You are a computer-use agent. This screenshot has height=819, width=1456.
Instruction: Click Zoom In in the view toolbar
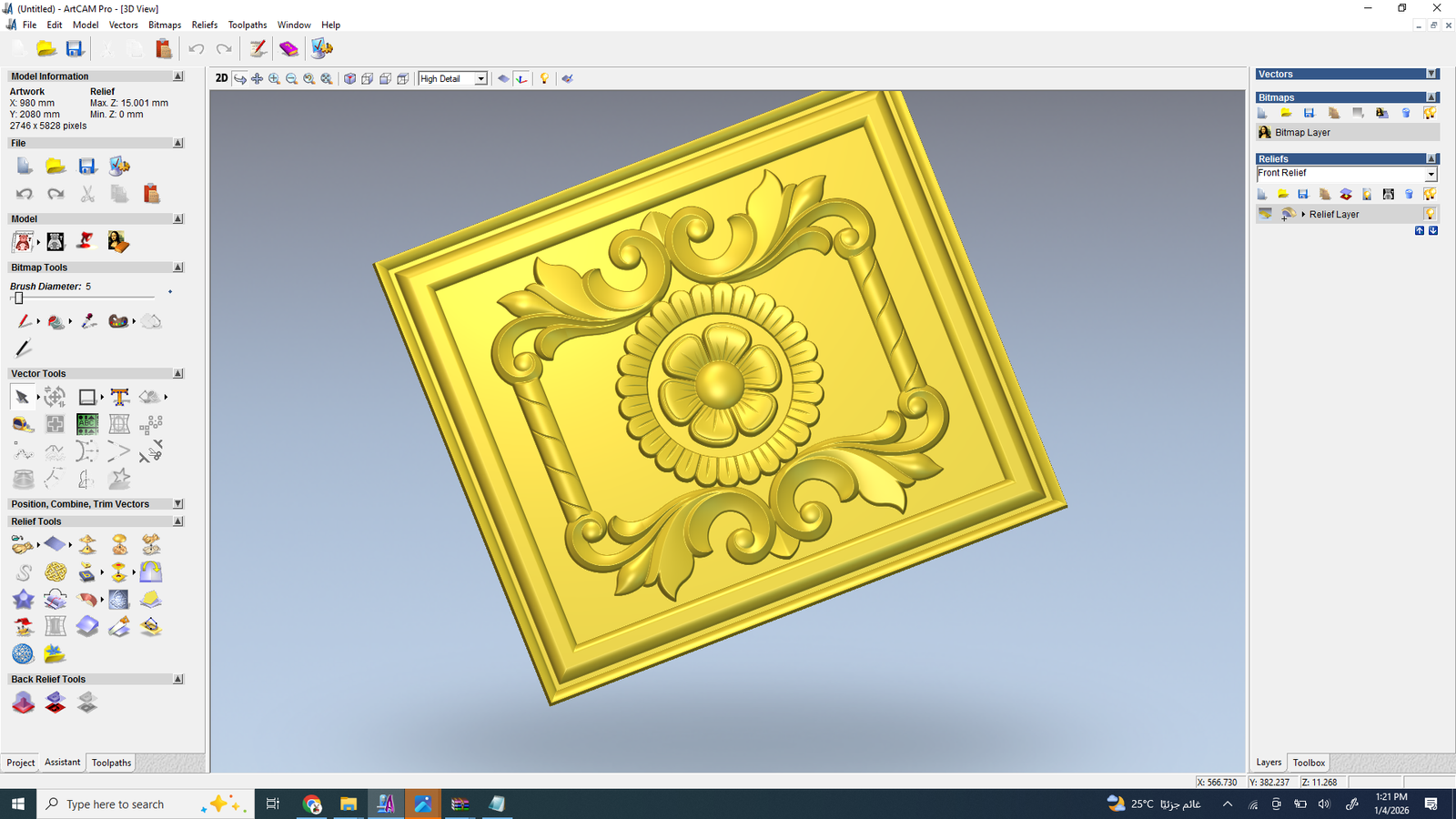[x=274, y=79]
